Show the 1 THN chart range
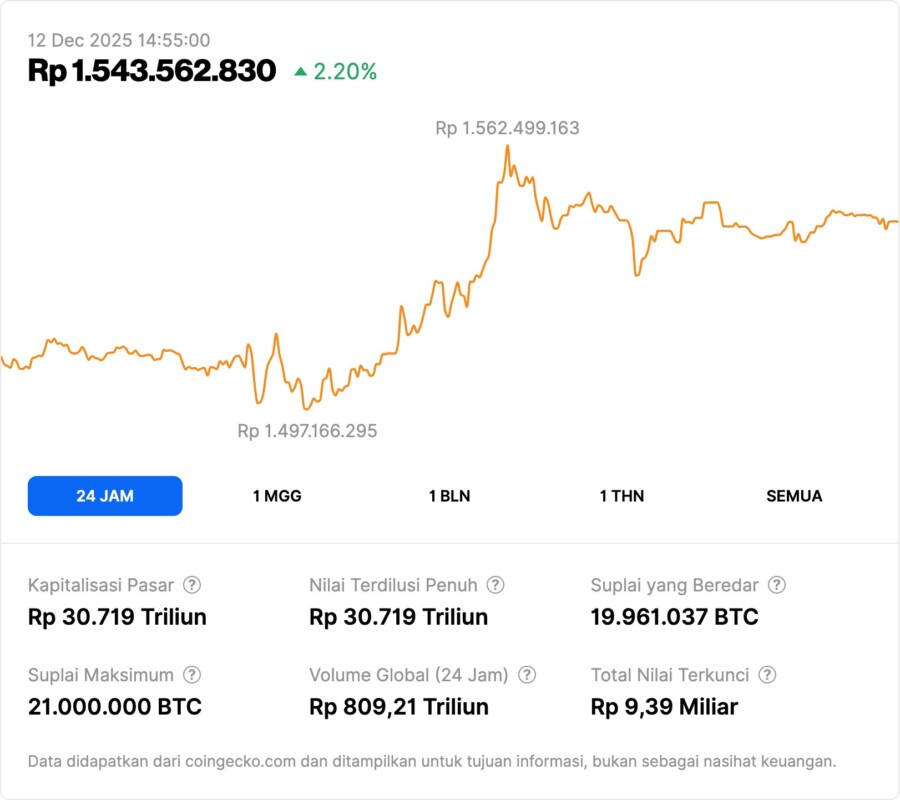 [x=622, y=496]
